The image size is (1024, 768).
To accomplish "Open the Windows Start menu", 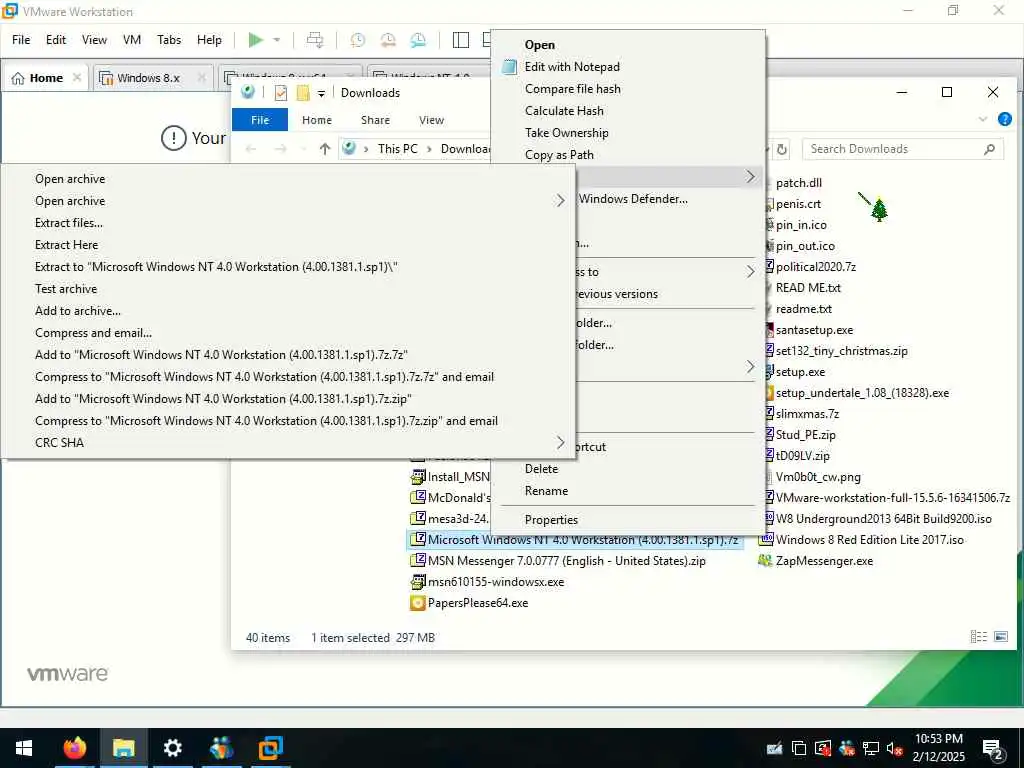I will pos(24,748).
